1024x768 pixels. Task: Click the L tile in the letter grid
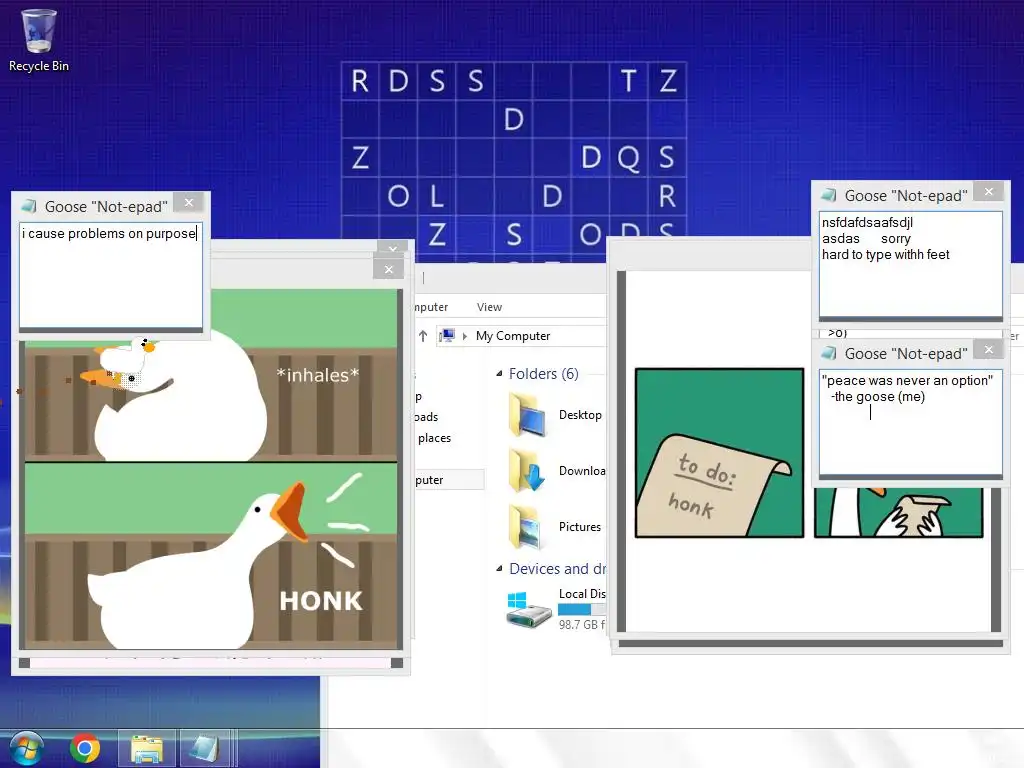click(x=436, y=196)
